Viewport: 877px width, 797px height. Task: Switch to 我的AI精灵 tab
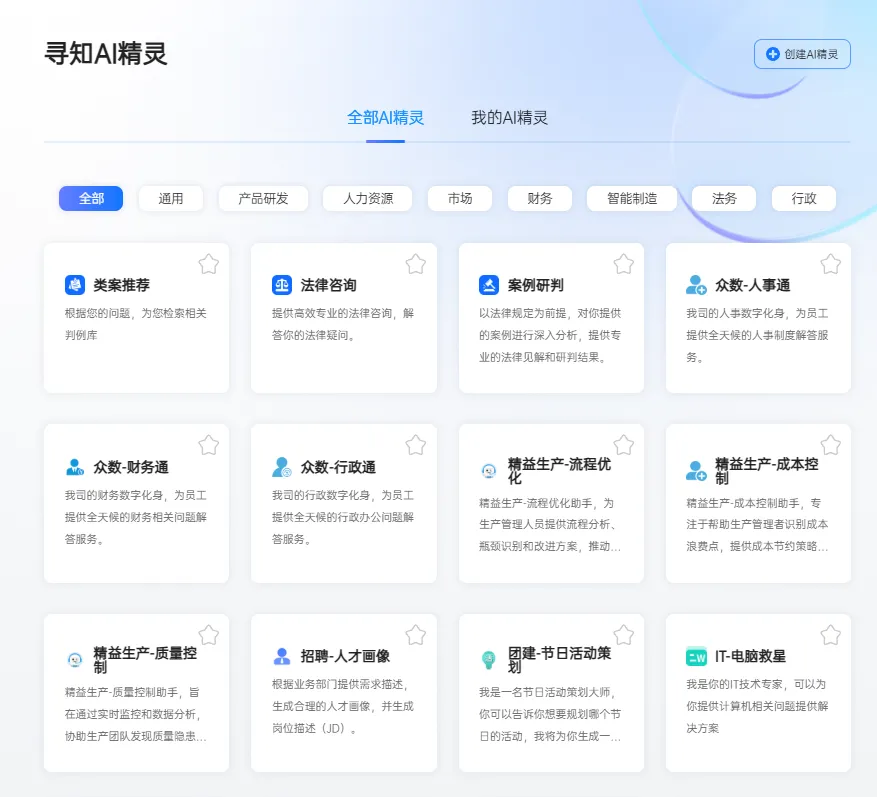[509, 118]
